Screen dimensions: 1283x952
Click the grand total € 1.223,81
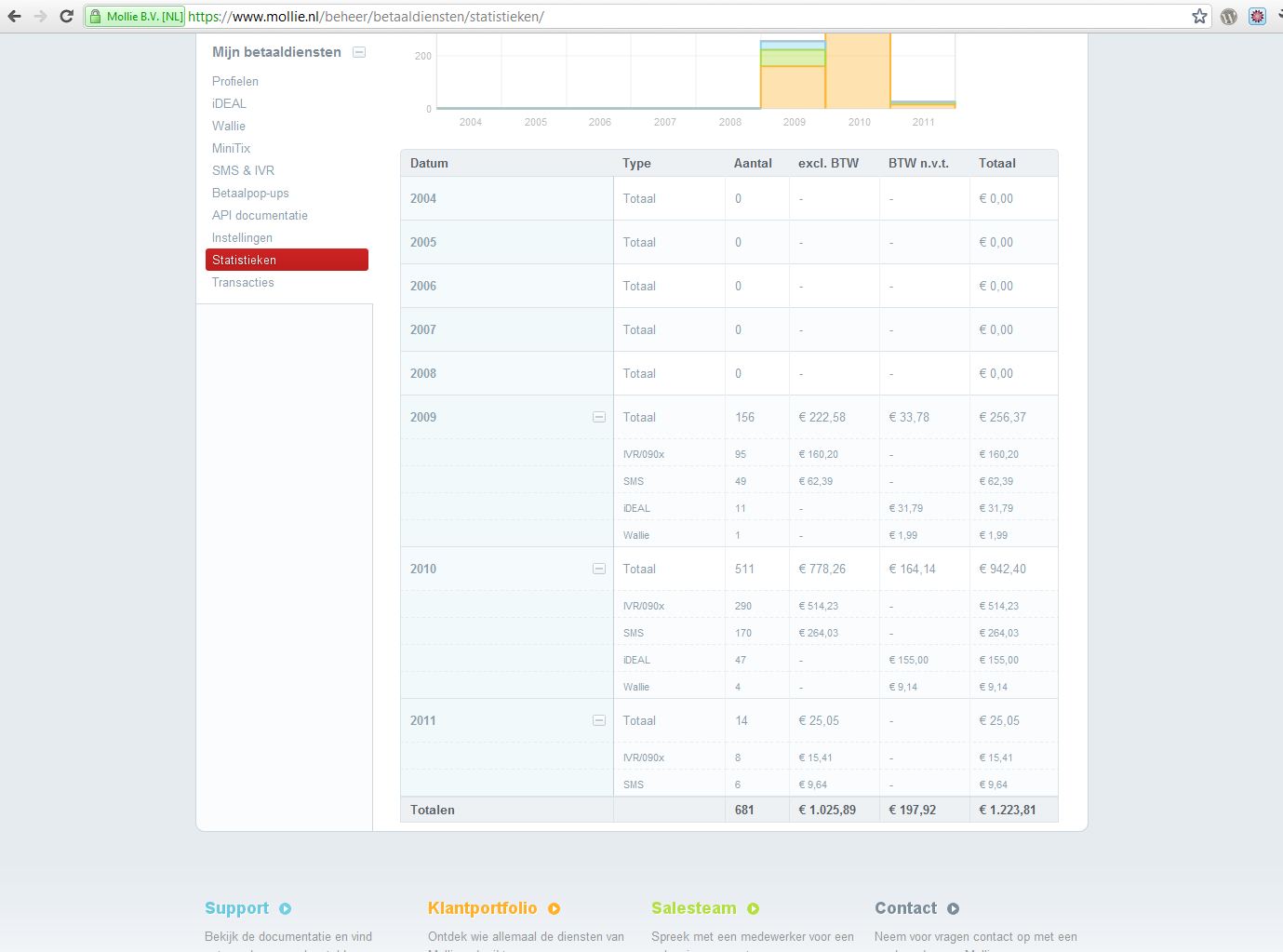1008,810
